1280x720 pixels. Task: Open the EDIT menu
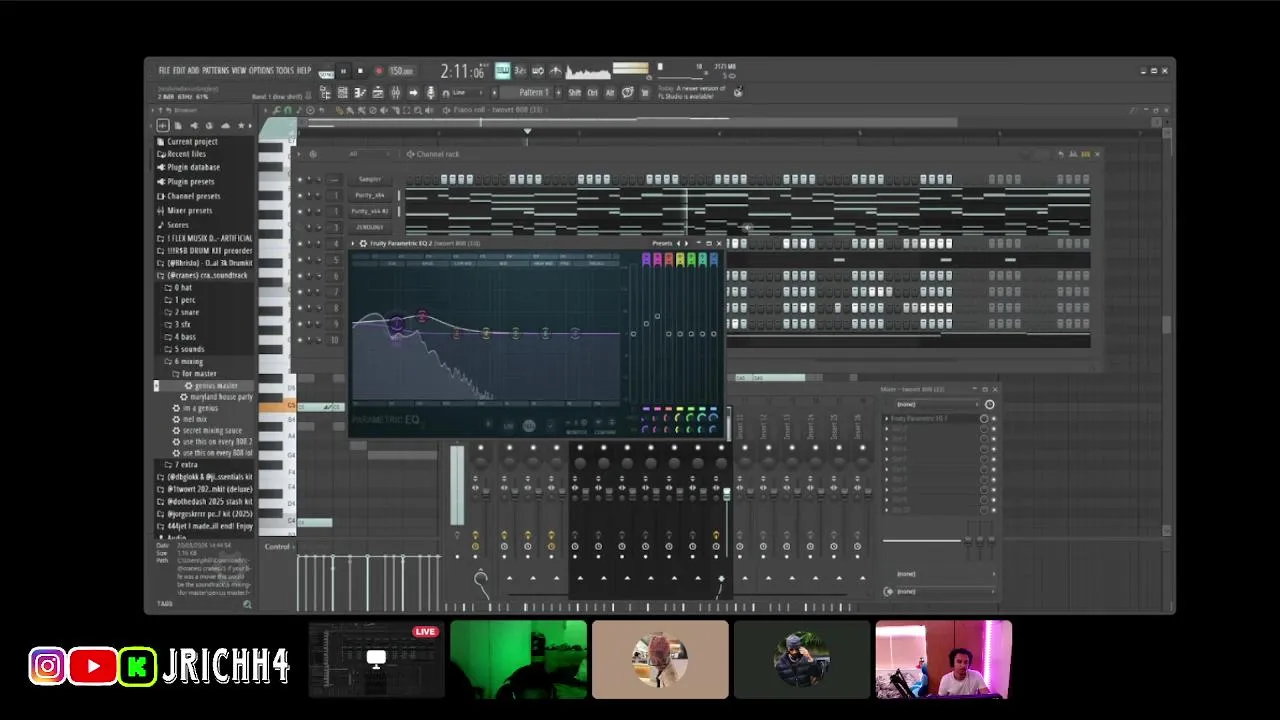point(180,71)
